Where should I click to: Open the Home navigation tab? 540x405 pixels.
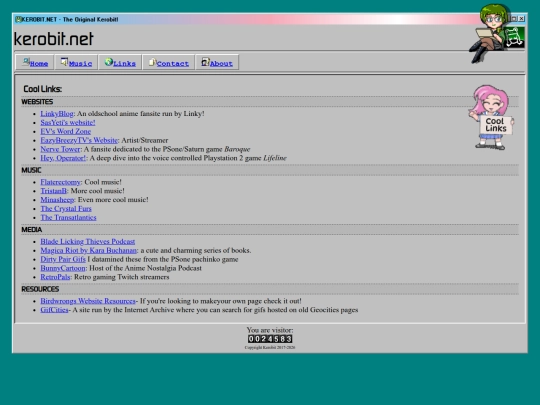click(x=34, y=62)
